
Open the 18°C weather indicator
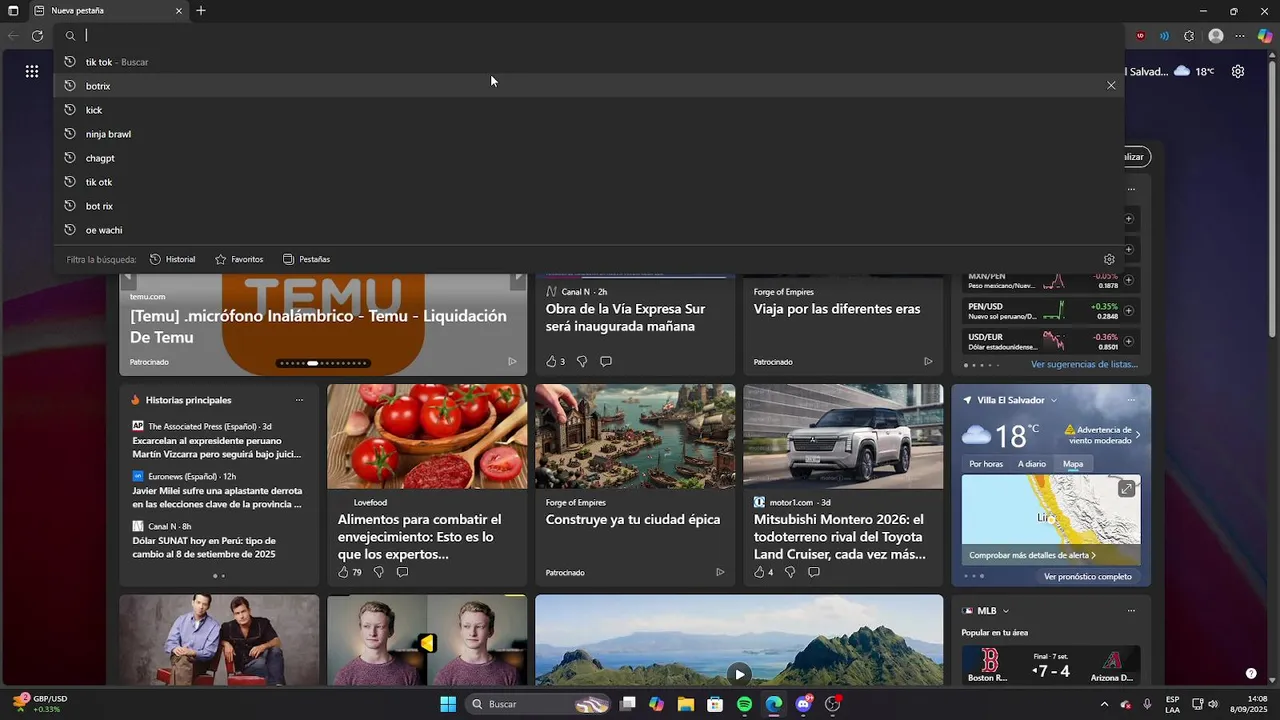point(1194,71)
